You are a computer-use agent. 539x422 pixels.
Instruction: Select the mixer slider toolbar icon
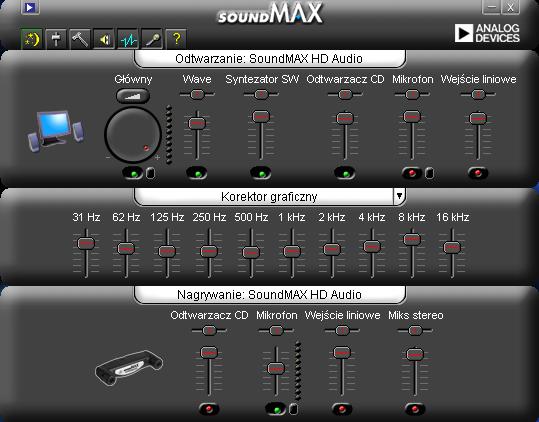click(56, 39)
